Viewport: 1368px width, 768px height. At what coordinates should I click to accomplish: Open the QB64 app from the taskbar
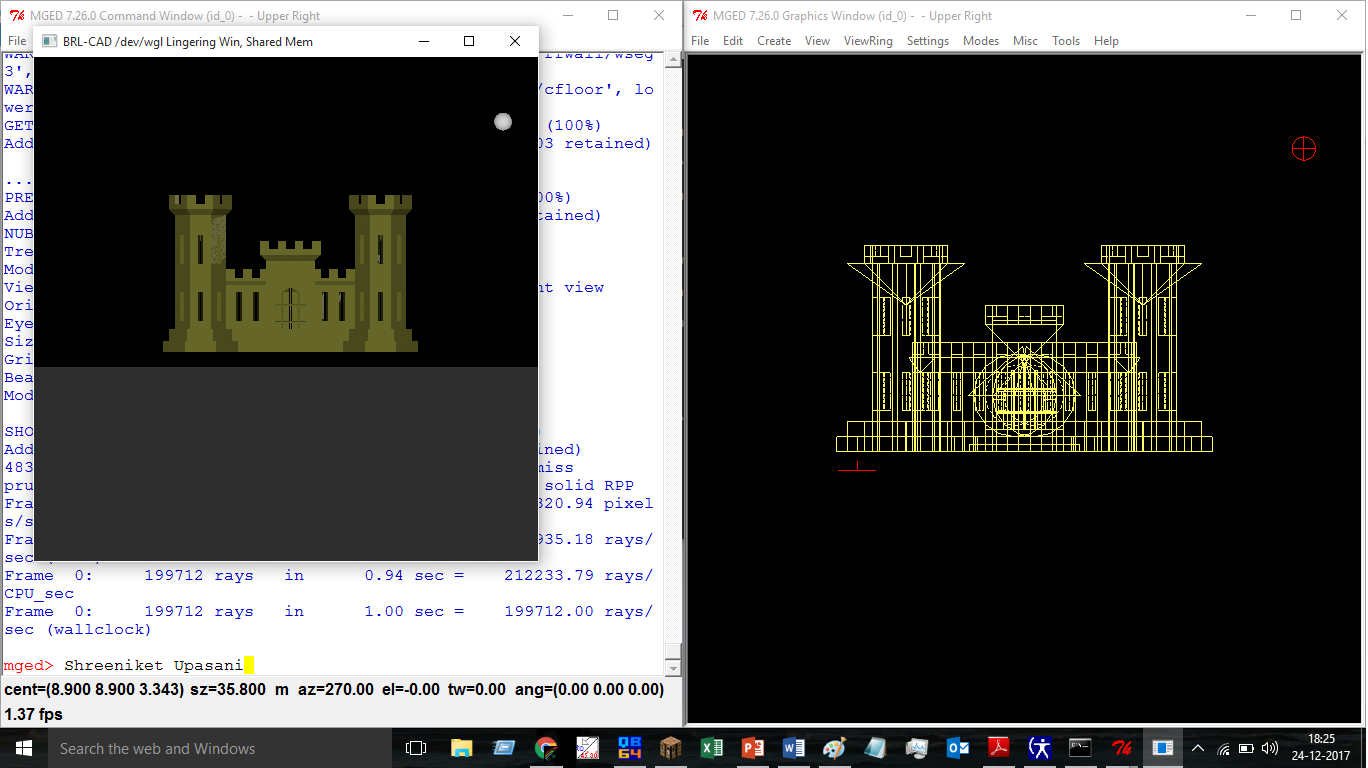click(629, 748)
